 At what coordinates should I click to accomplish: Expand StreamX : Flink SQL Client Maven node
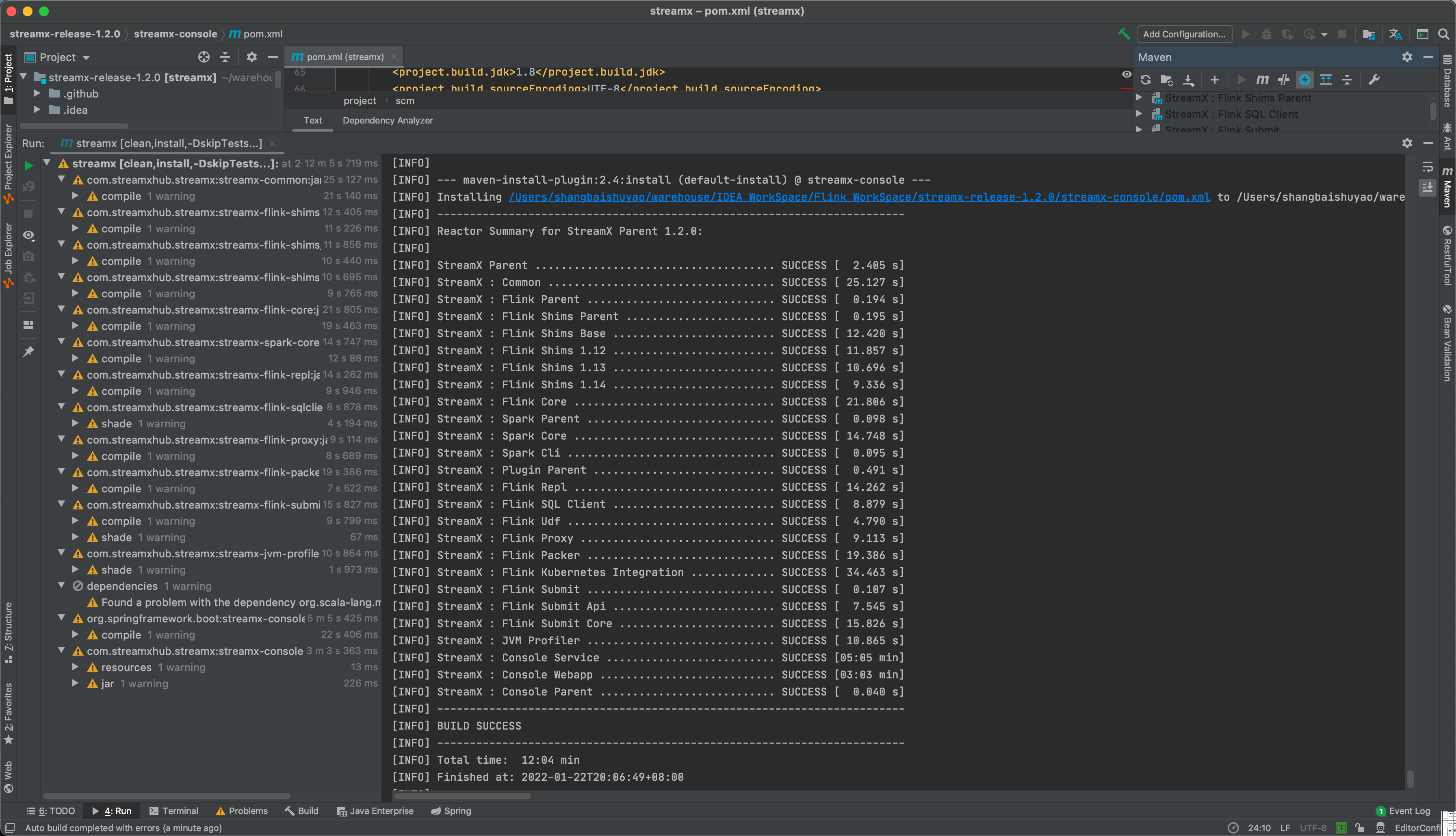pos(1139,114)
